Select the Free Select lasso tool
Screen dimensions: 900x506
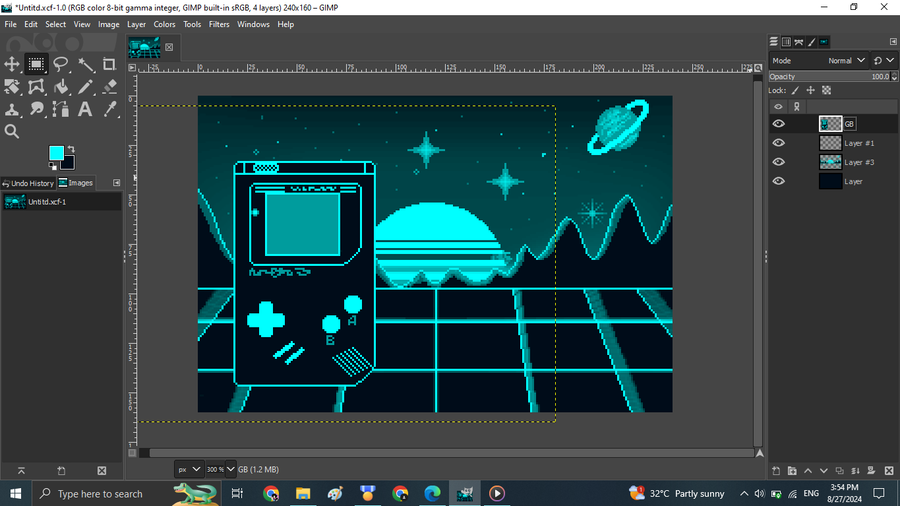(x=60, y=64)
